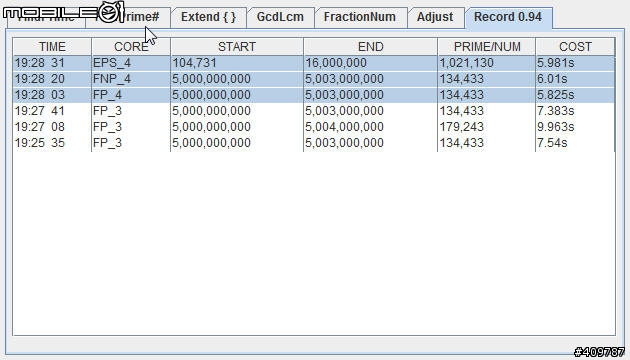The width and height of the screenshot is (630, 360).
Task: Open the GcdLcm tab
Action: coord(280,18)
